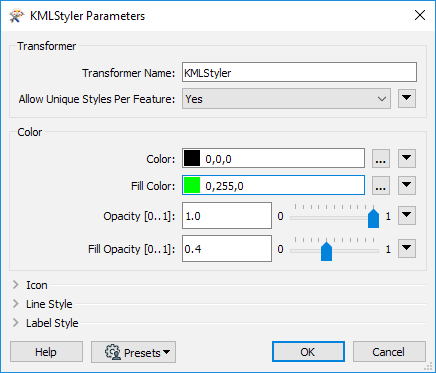This screenshot has width=436, height=373.
Task: Open color picker ellipsis for Color
Action: [381, 158]
